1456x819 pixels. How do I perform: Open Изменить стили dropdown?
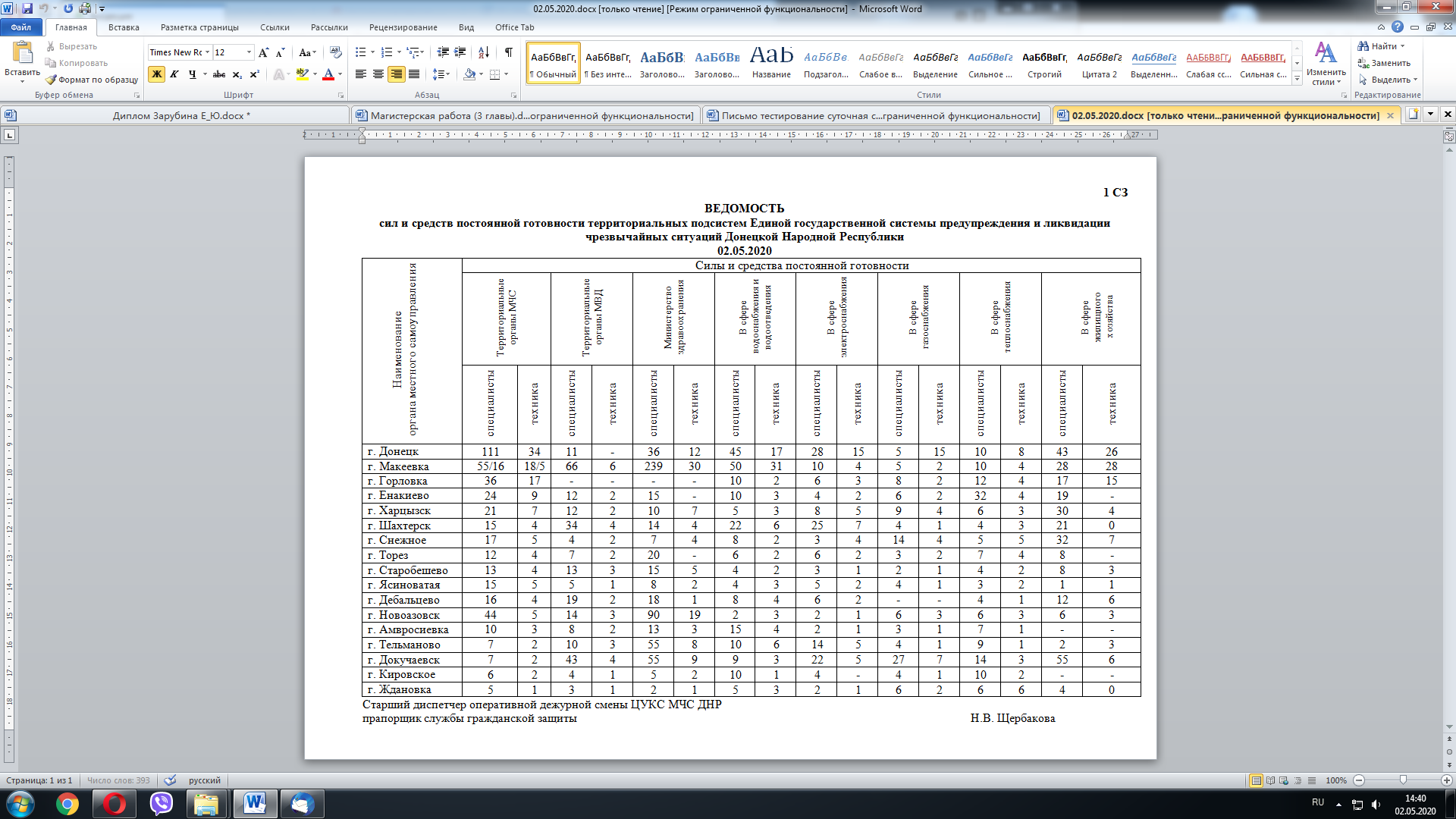coord(1326,64)
